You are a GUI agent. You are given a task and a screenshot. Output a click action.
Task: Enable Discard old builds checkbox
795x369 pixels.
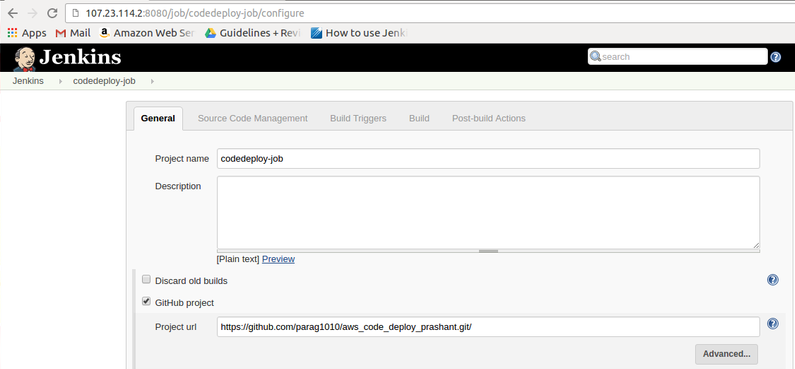147,279
